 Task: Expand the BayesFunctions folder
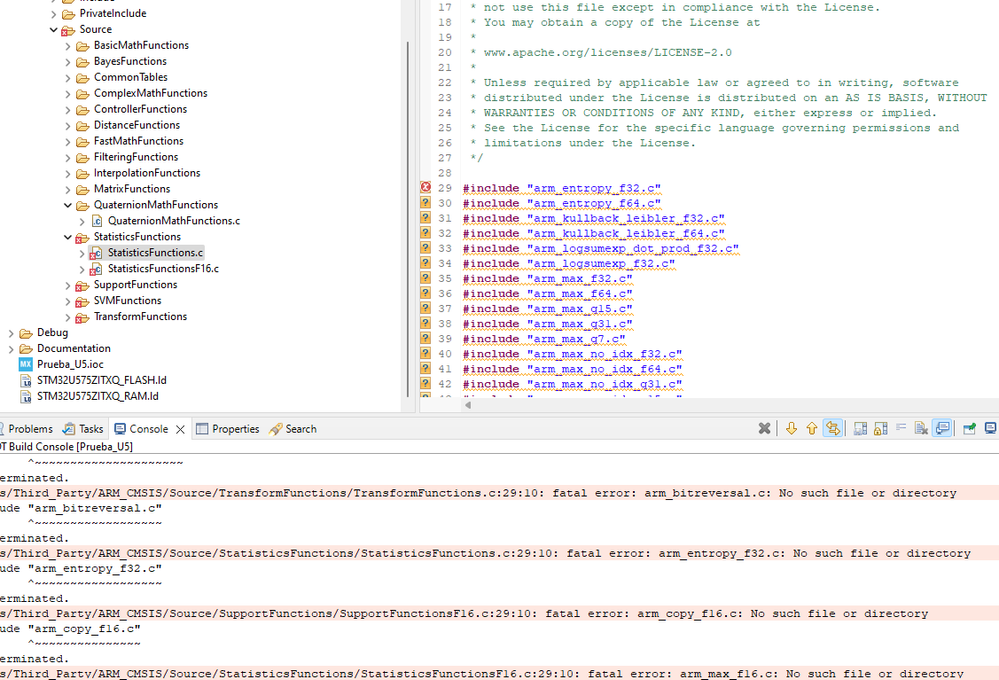[x=68, y=62]
